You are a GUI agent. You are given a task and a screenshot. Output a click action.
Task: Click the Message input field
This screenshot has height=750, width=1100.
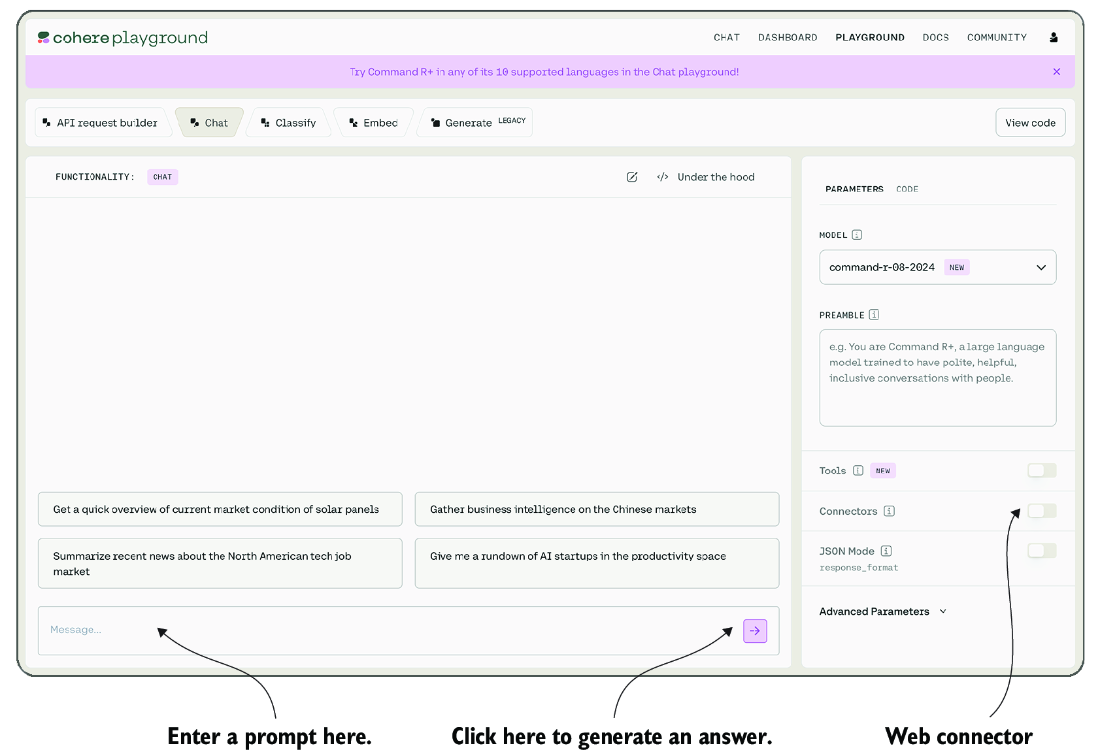click(389, 630)
